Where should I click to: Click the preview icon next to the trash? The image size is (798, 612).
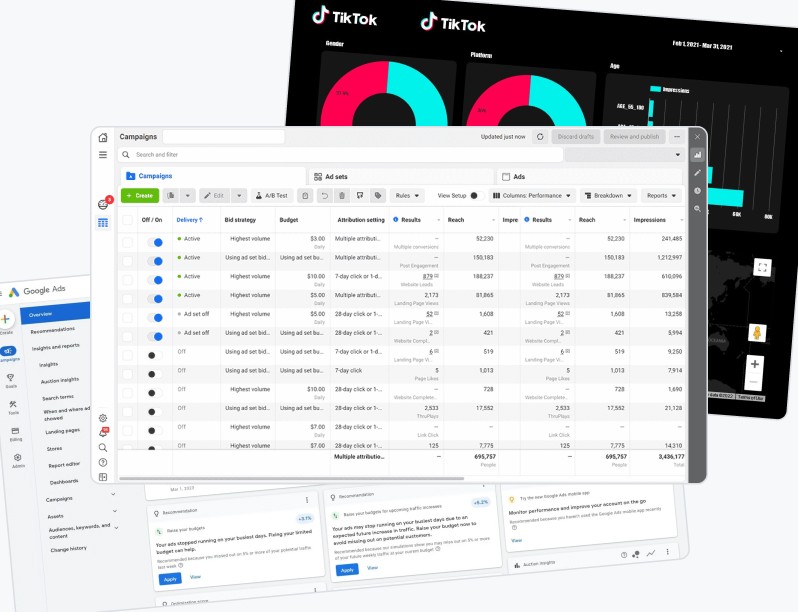[x=360, y=195]
